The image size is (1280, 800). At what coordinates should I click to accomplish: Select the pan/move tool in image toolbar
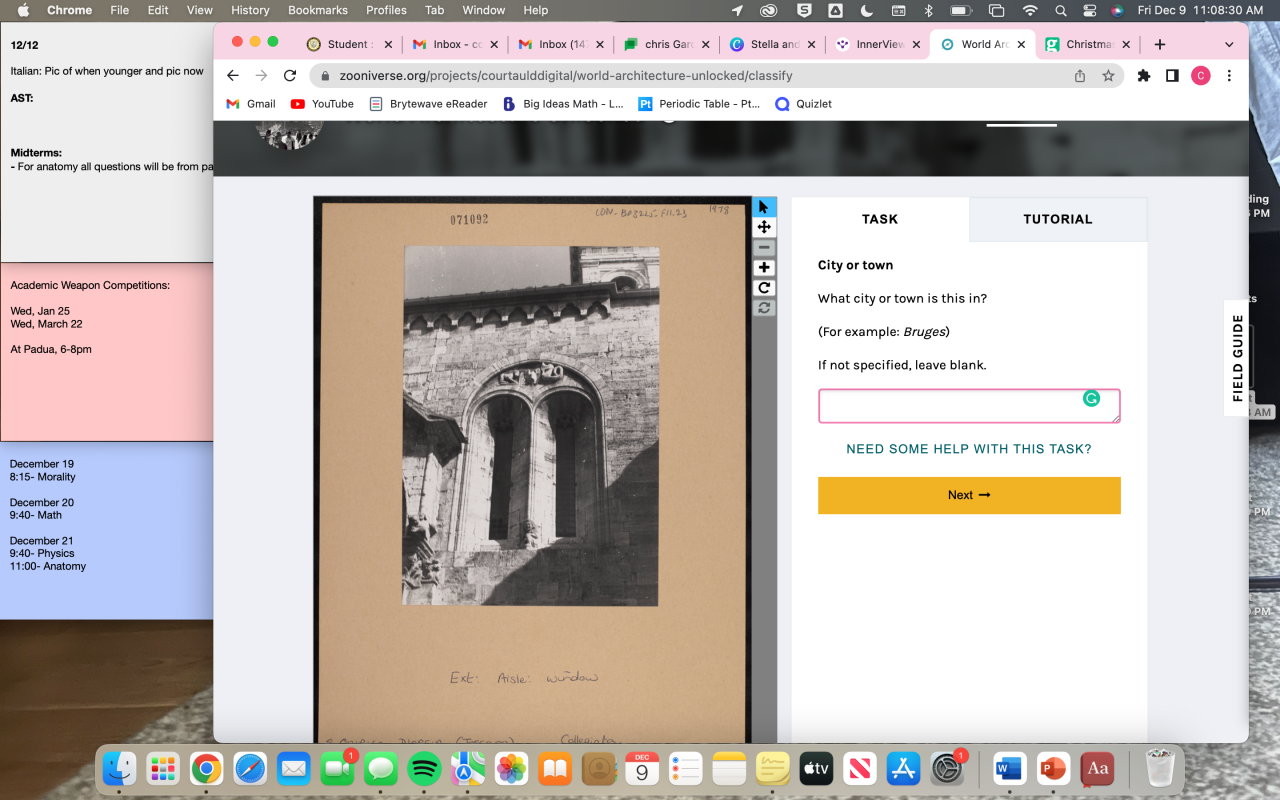(764, 227)
